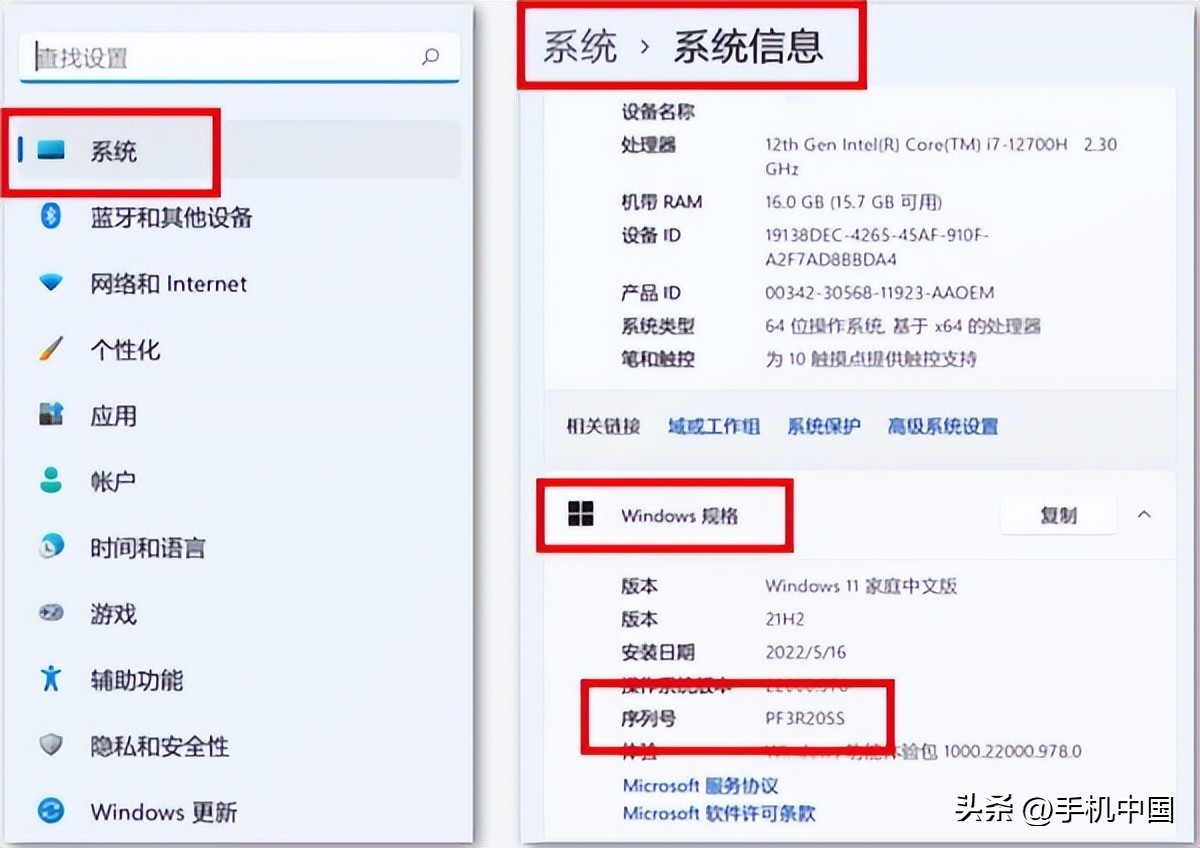Screen dimensions: 1200x848
Task: Open Microsoft Services Agreement link
Action: click(x=700, y=786)
